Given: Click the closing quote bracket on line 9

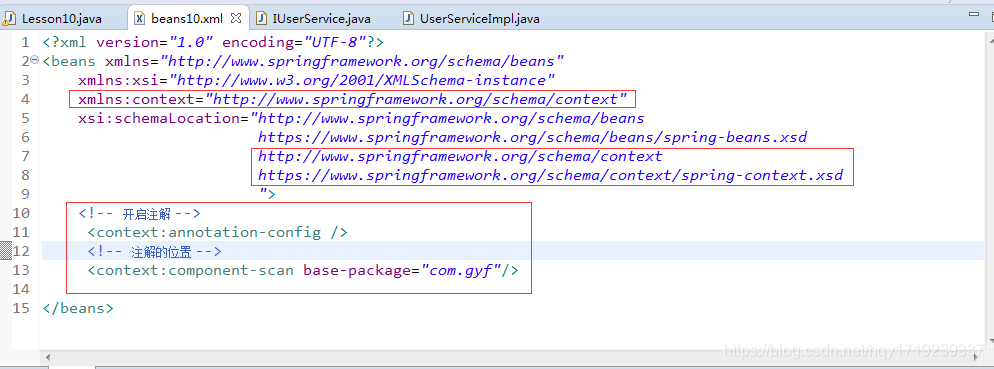Looking at the screenshot, I should (267, 193).
